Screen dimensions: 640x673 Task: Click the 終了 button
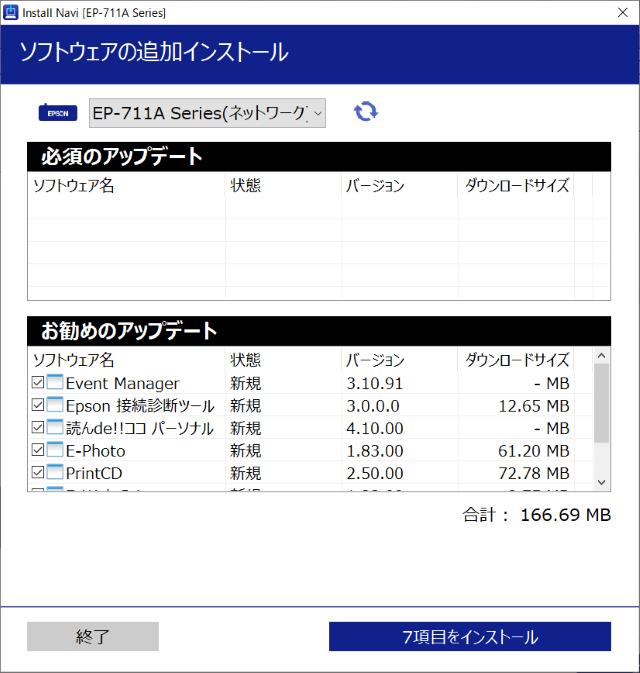tap(93, 637)
